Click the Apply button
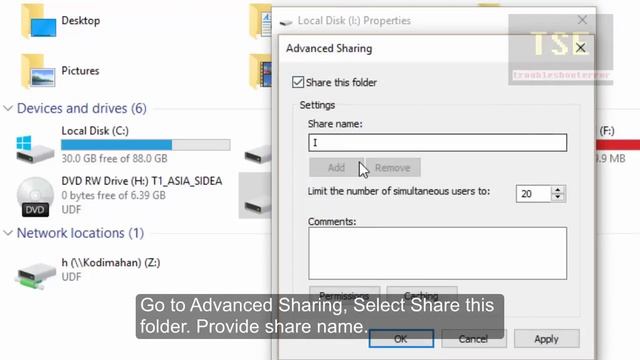Viewport: 640px width, 360px height. (547, 339)
